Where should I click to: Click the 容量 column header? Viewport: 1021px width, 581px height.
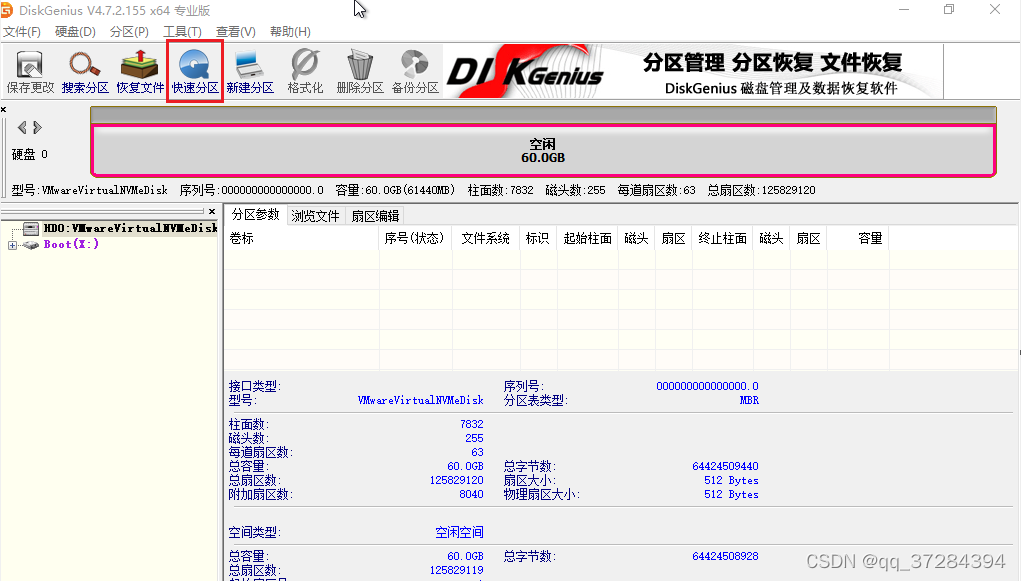[858, 238]
